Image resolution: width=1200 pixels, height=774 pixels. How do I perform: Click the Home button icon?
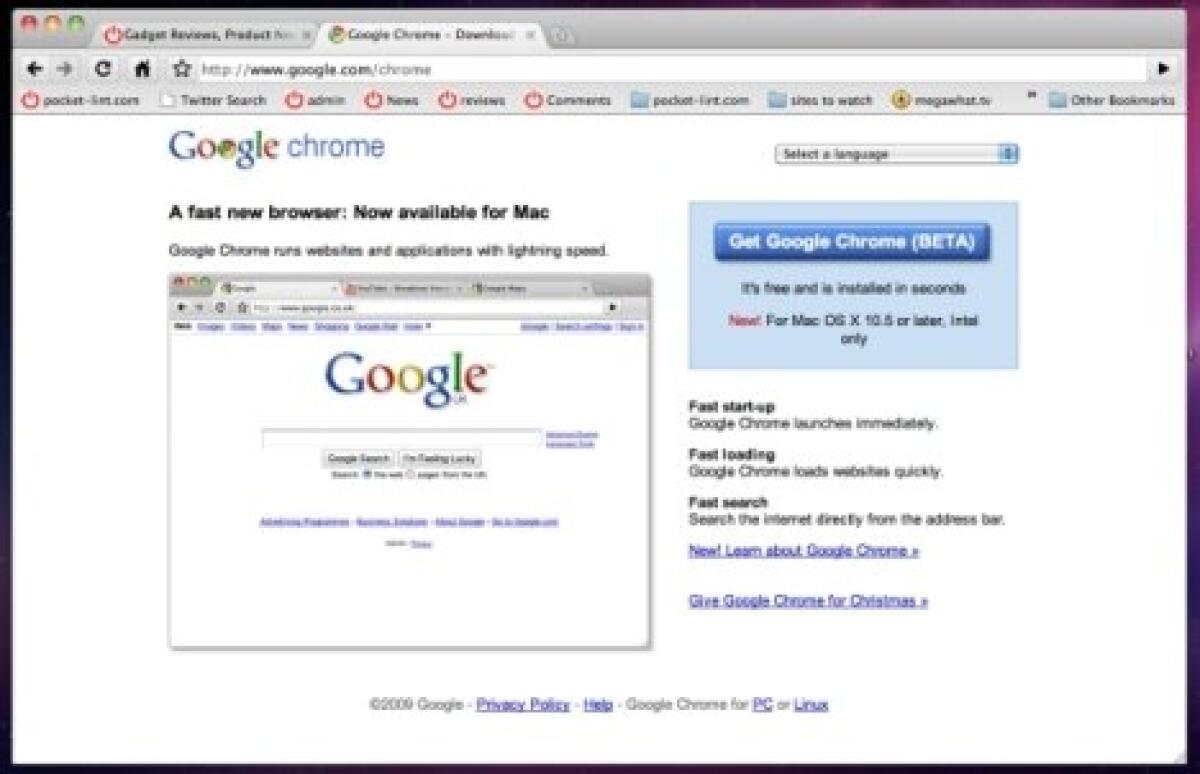click(145, 70)
